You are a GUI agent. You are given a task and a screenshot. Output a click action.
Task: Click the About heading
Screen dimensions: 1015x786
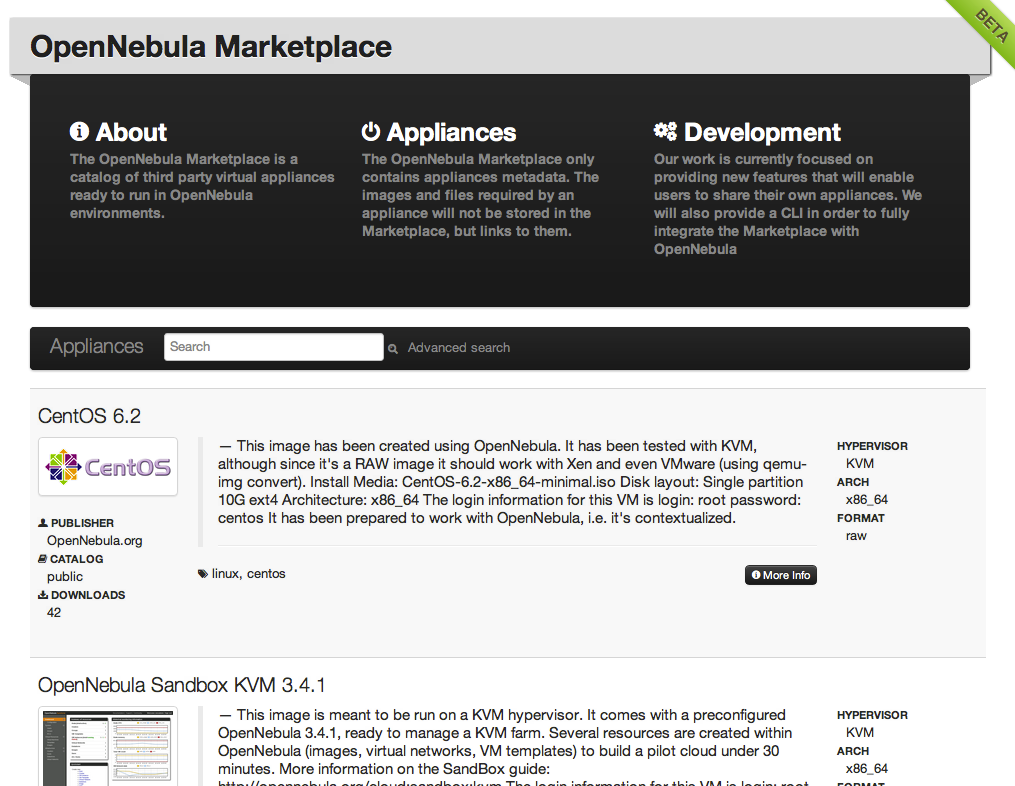pyautogui.click(x=131, y=132)
